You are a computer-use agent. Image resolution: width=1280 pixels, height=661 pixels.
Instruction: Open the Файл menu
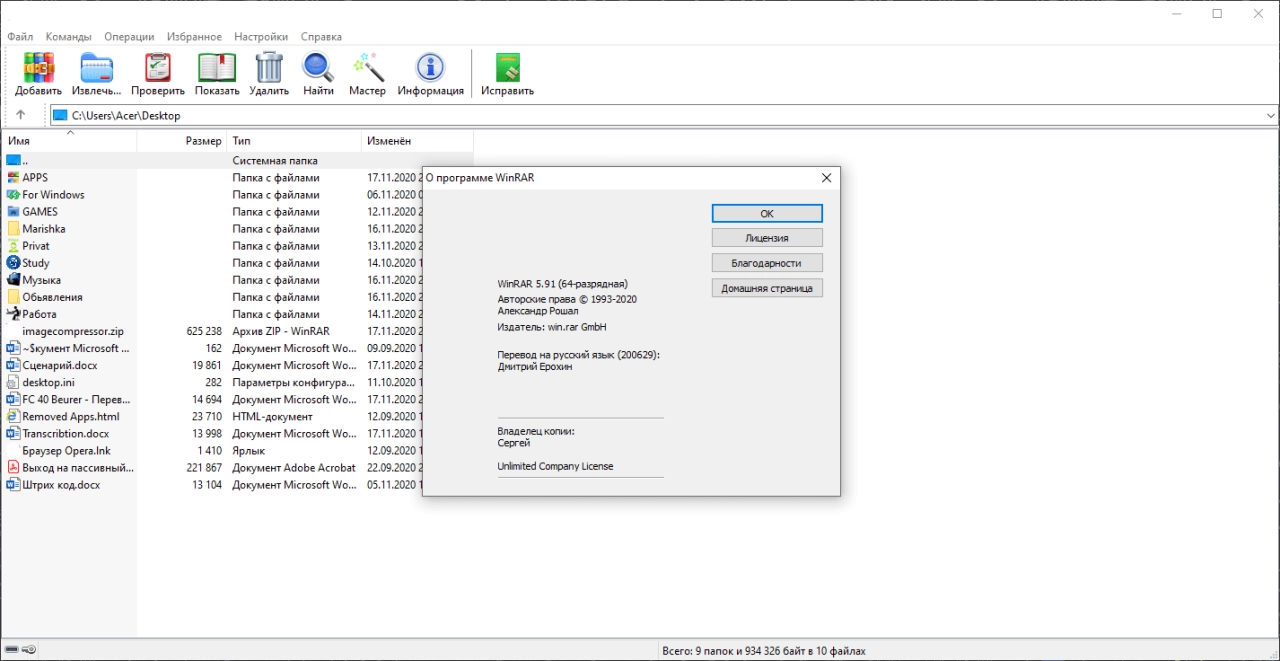point(20,37)
